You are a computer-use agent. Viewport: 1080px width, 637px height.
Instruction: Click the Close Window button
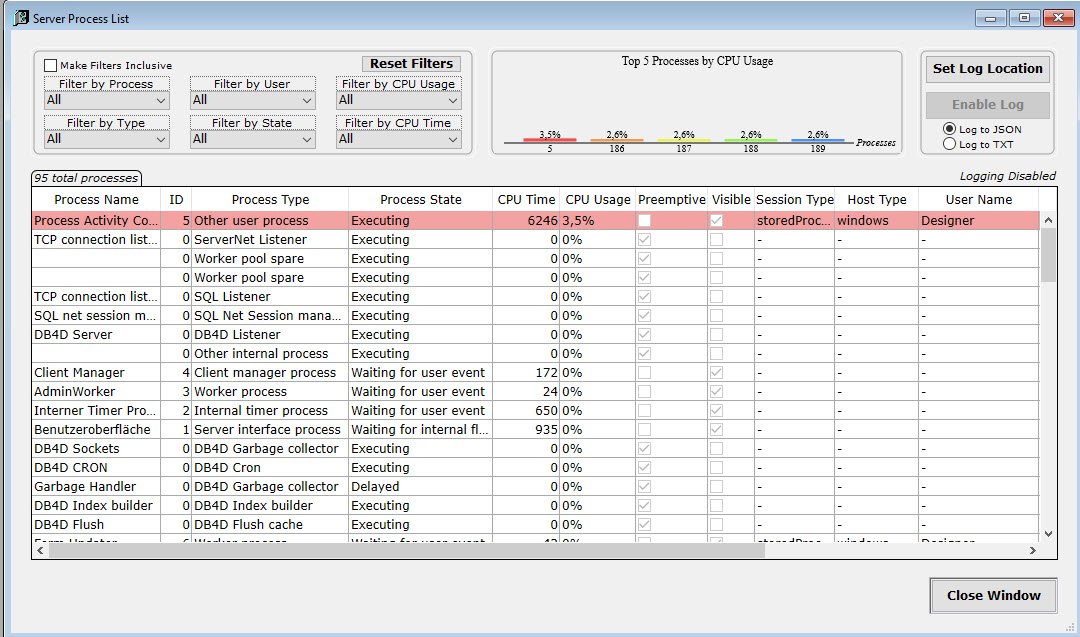tap(993, 595)
